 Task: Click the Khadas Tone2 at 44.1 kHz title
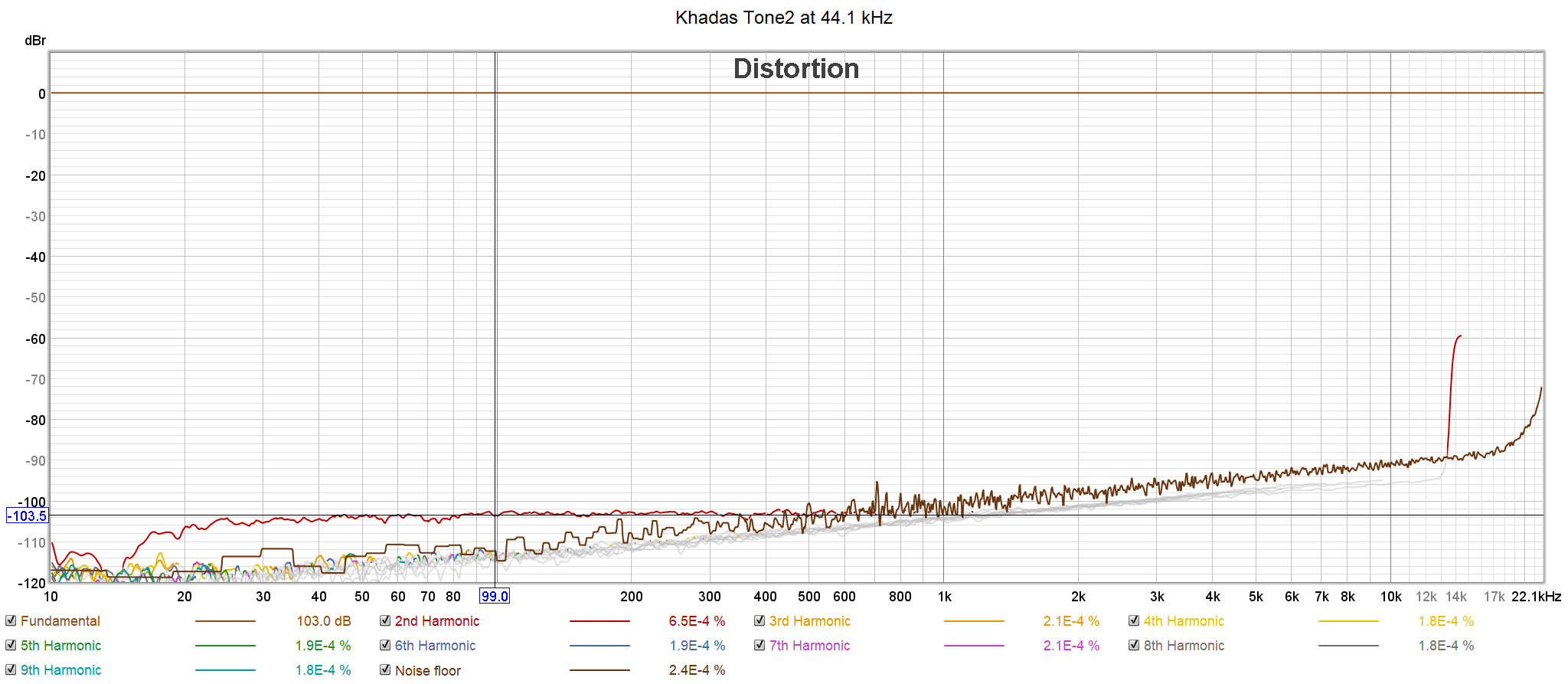[x=784, y=18]
